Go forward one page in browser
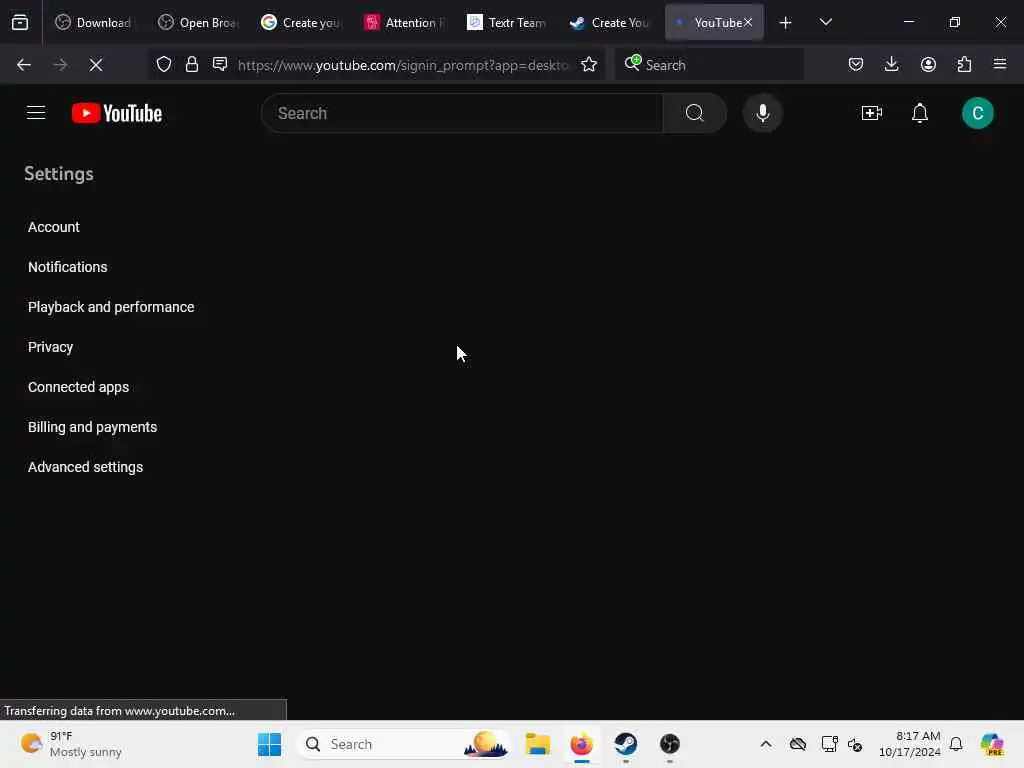The width and height of the screenshot is (1024, 768). coord(60,65)
